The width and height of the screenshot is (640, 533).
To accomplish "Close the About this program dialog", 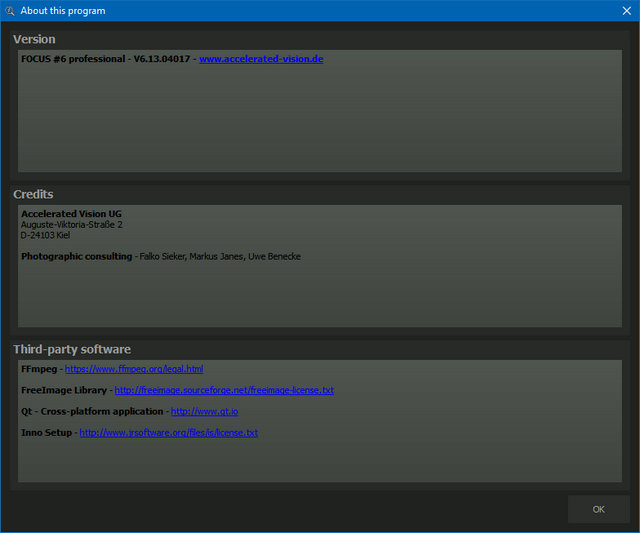I will click(626, 11).
